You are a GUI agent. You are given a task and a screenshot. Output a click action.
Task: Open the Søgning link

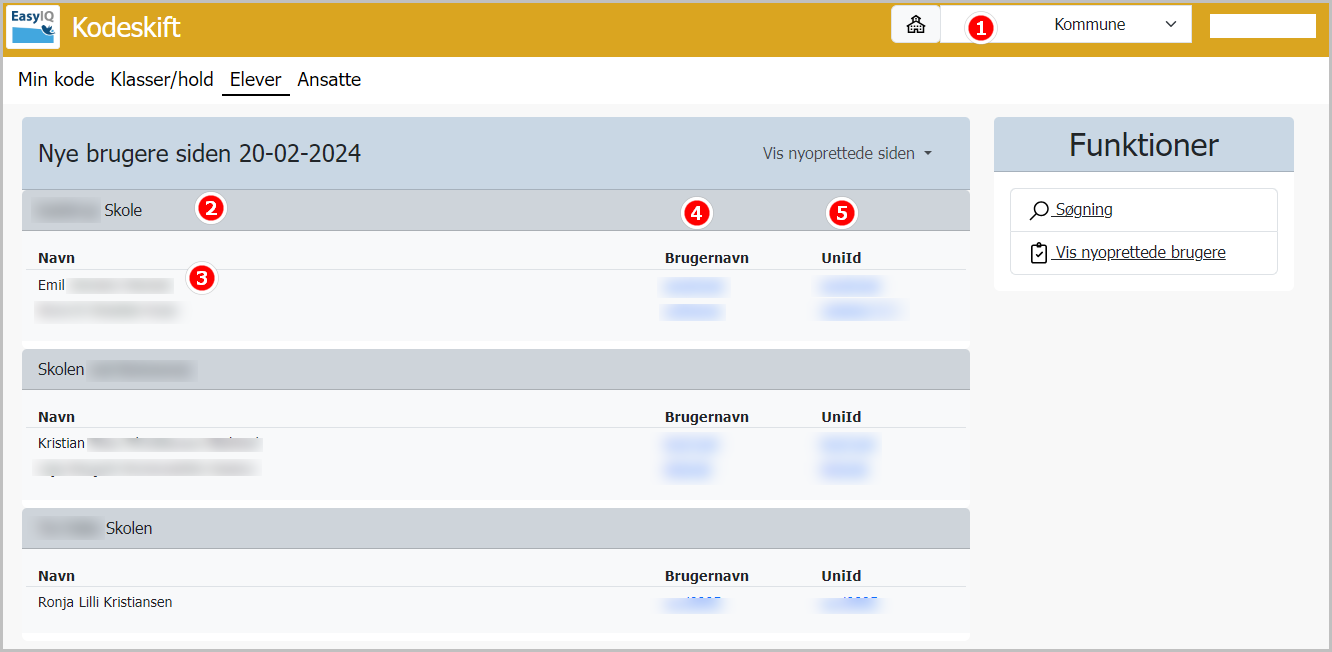coord(1083,210)
